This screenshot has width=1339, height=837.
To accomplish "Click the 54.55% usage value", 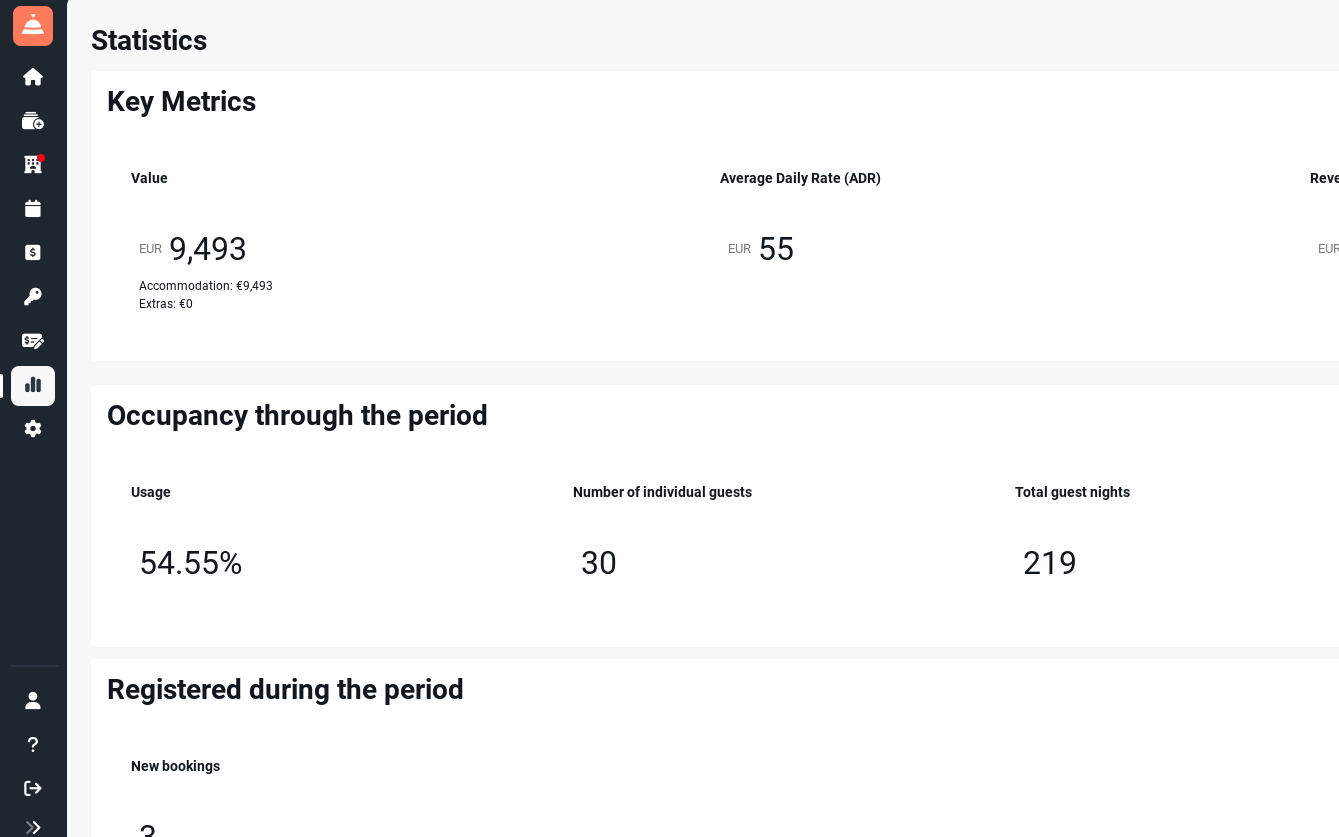I will [x=191, y=563].
